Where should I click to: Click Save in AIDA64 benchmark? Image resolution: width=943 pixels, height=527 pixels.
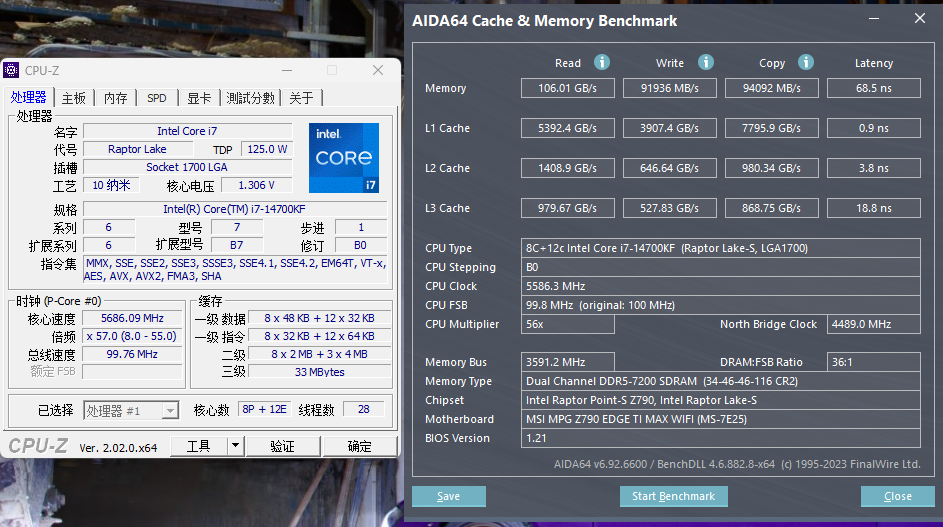[x=449, y=496]
